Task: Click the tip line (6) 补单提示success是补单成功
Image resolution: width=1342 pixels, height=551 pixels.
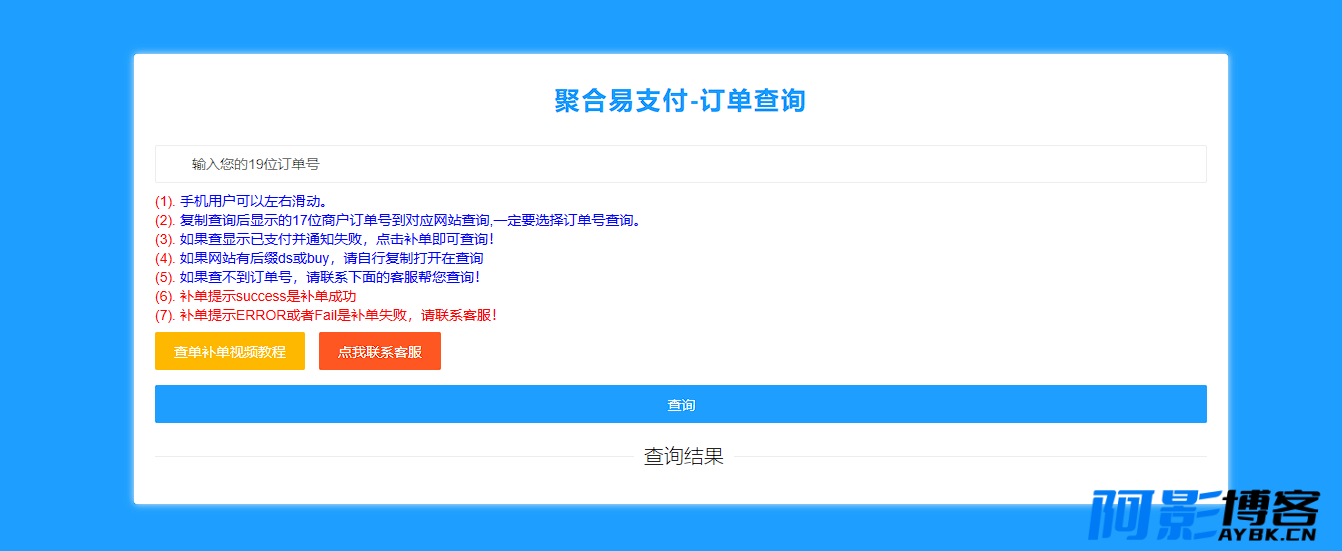Action: tap(256, 296)
